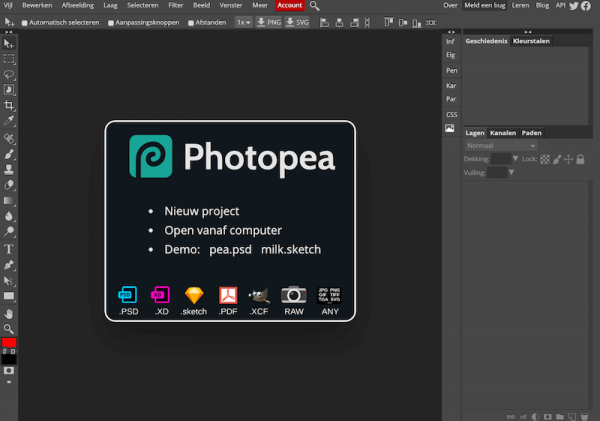
Task: Select the Zoom tool in the toolbox
Action: (8, 329)
